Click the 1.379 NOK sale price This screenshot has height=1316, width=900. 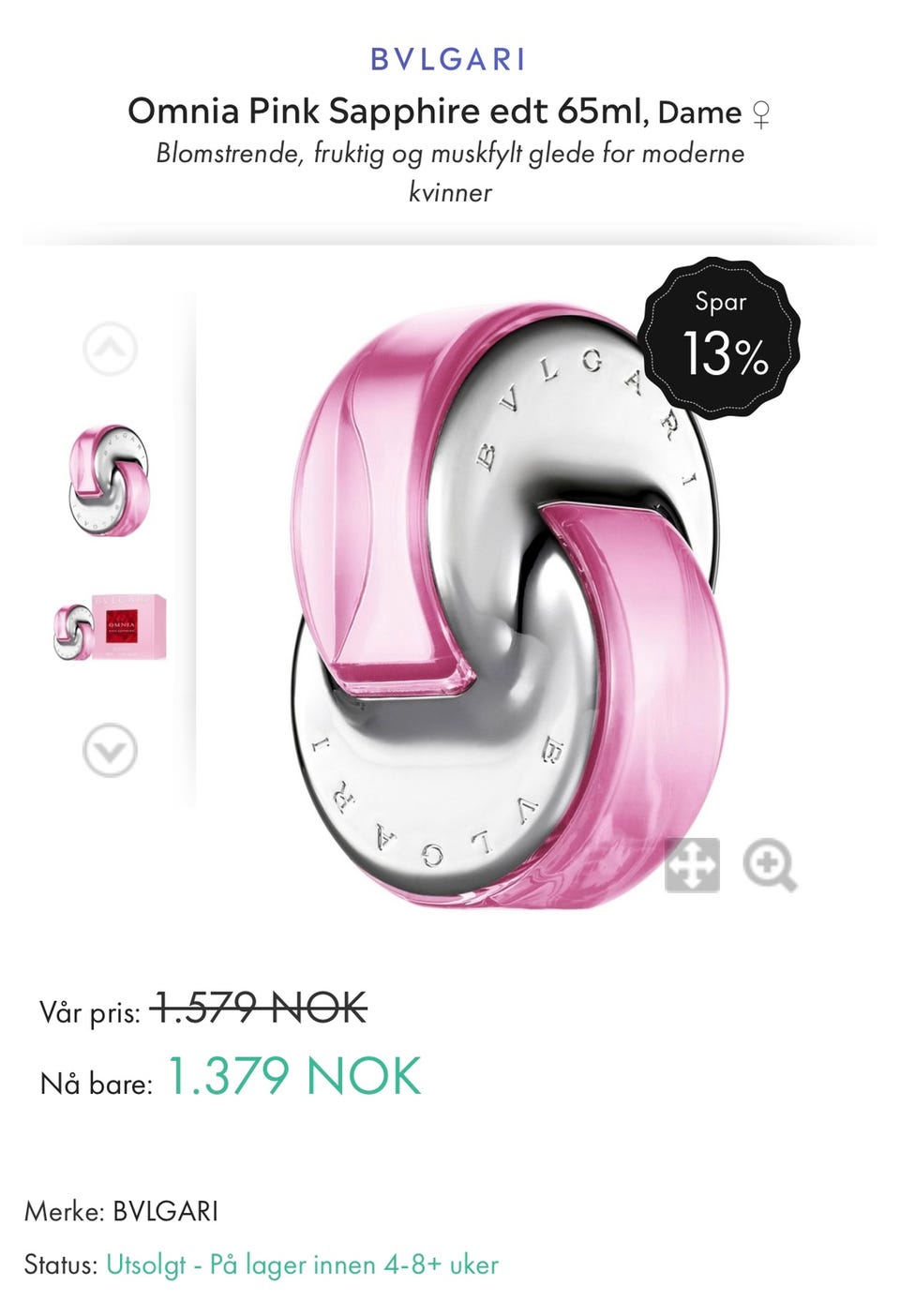pos(294,1076)
